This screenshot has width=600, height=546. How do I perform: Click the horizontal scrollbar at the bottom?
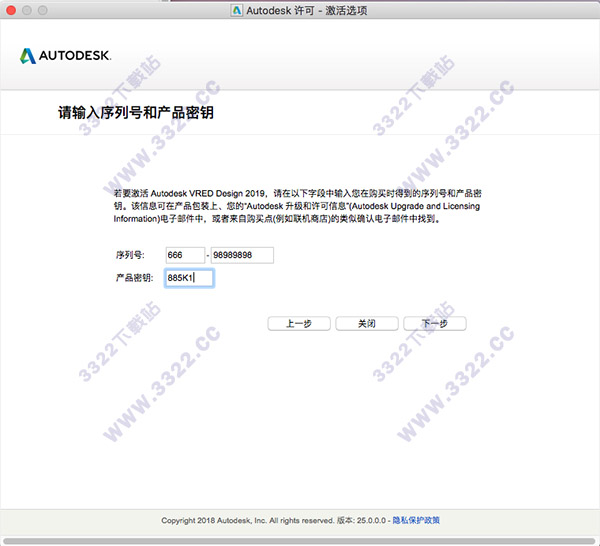point(300,541)
